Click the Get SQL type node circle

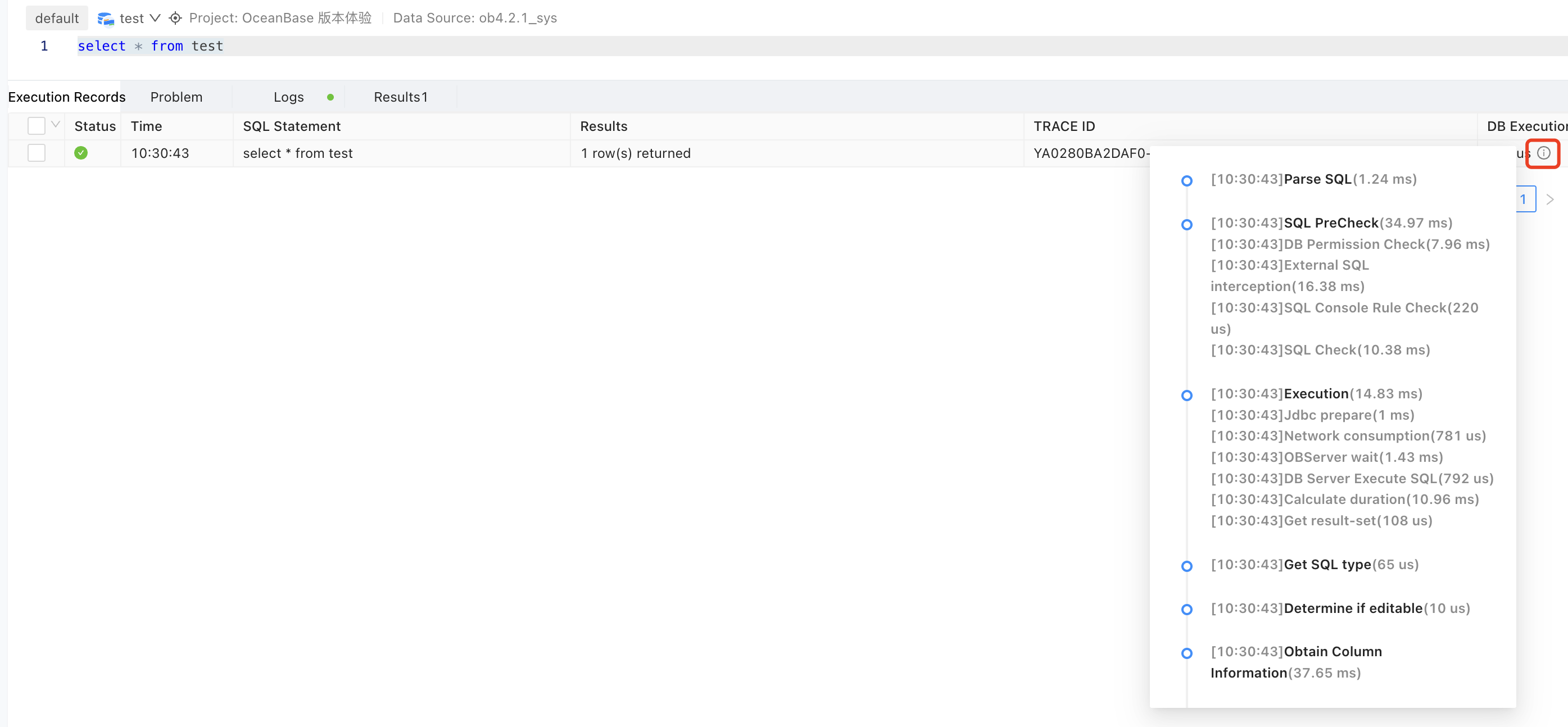click(1188, 566)
